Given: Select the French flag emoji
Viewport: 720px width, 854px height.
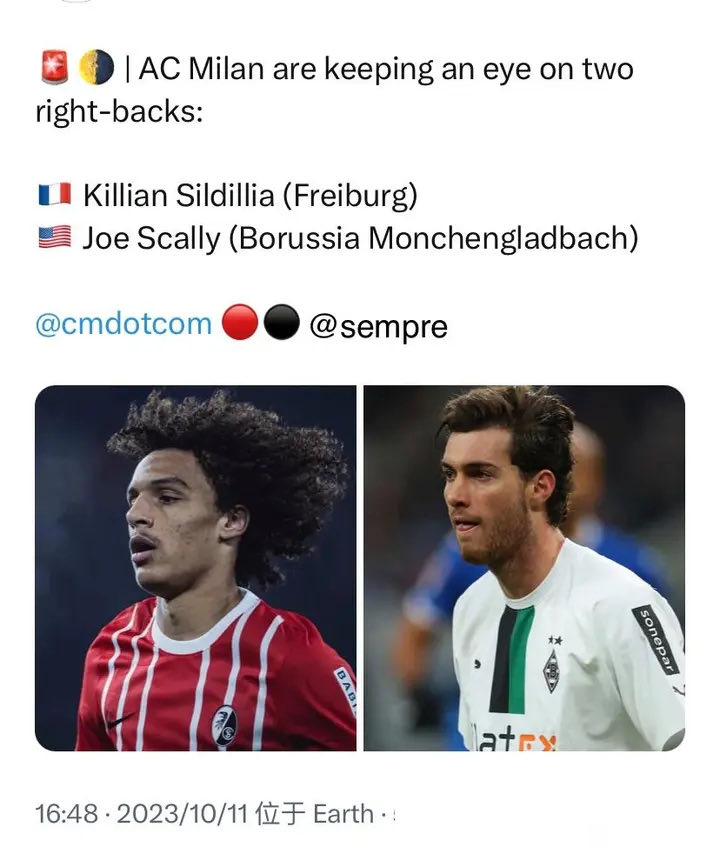Looking at the screenshot, I should pyautogui.click(x=54, y=194).
